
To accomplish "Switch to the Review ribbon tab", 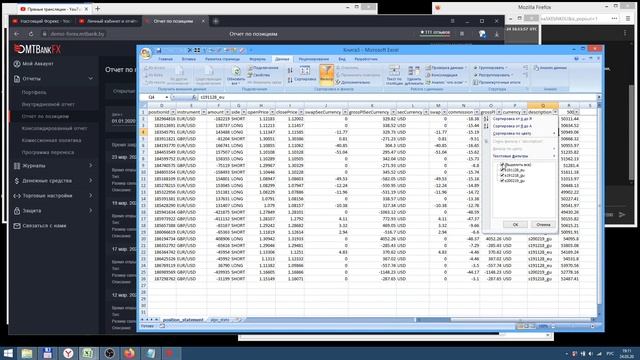I will (313, 59).
